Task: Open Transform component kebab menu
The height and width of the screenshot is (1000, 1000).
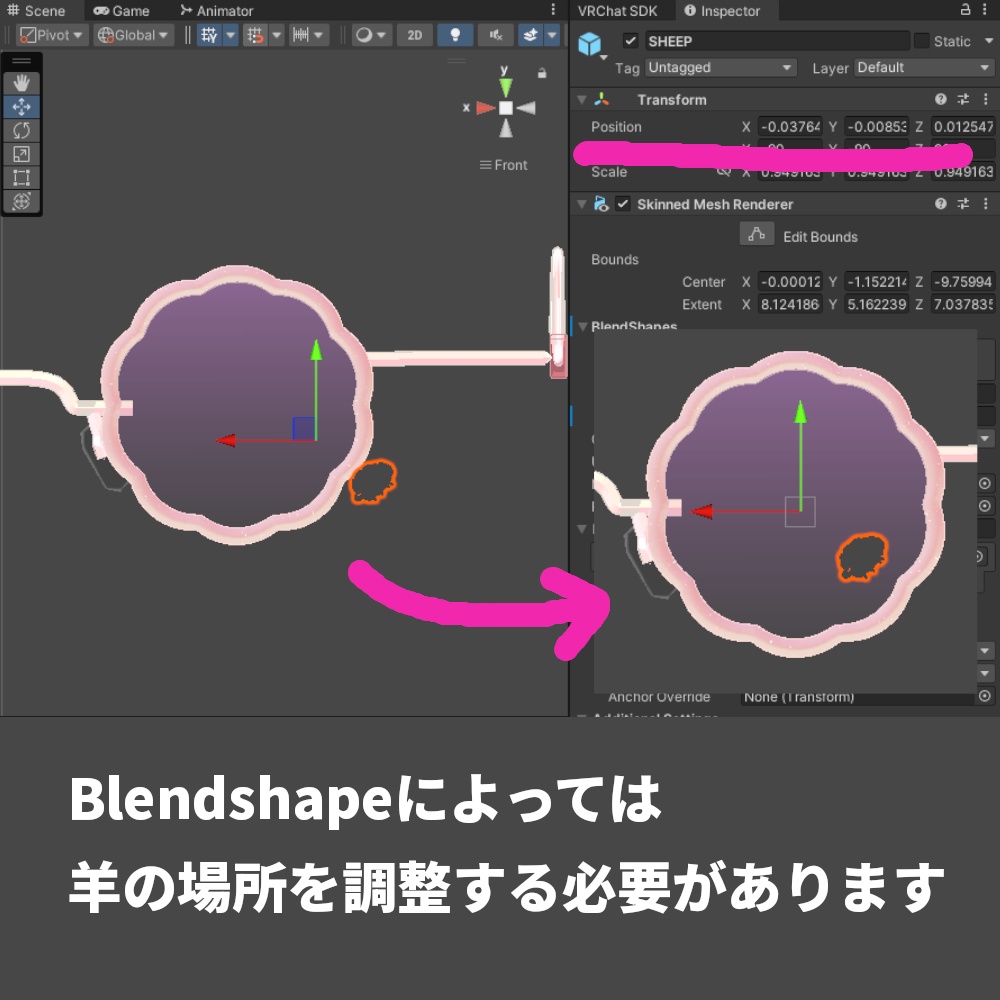Action: coord(986,99)
